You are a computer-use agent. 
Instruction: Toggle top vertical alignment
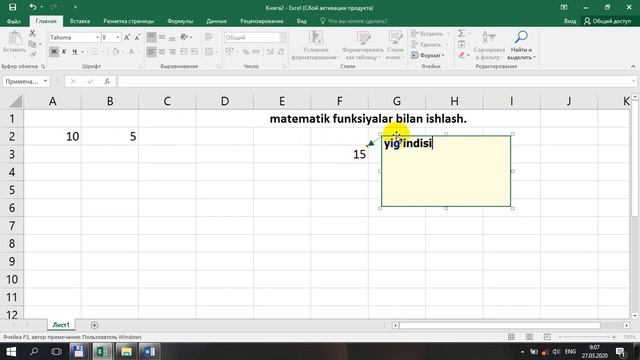pos(151,38)
